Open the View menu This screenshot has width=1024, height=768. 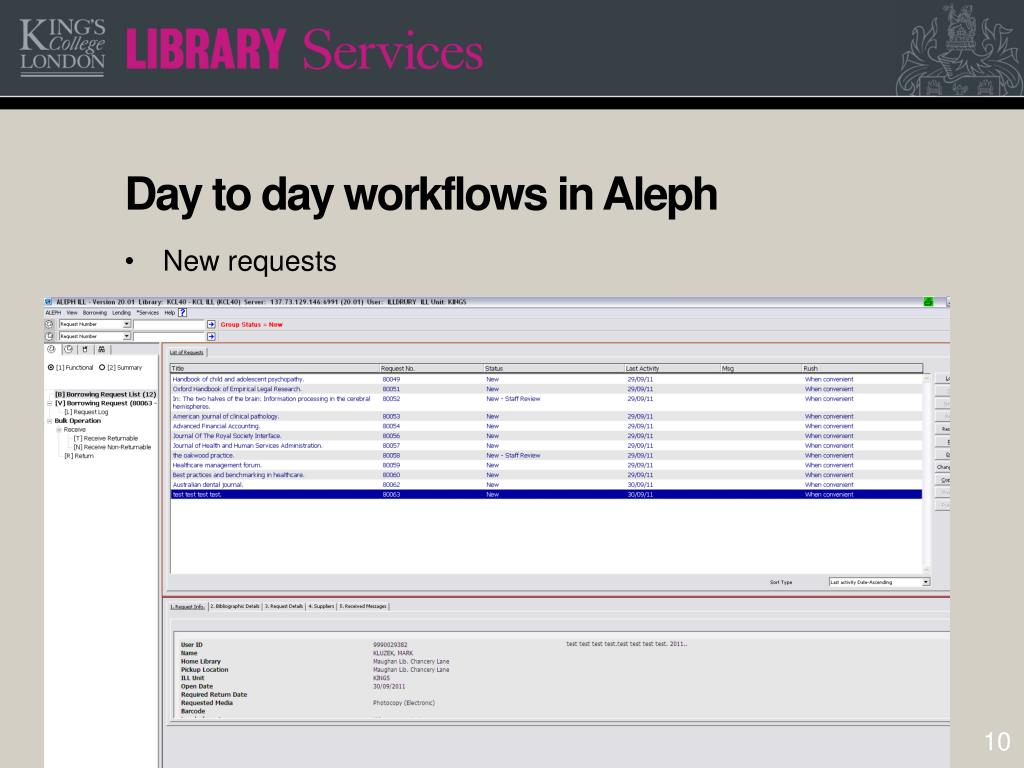coord(72,313)
